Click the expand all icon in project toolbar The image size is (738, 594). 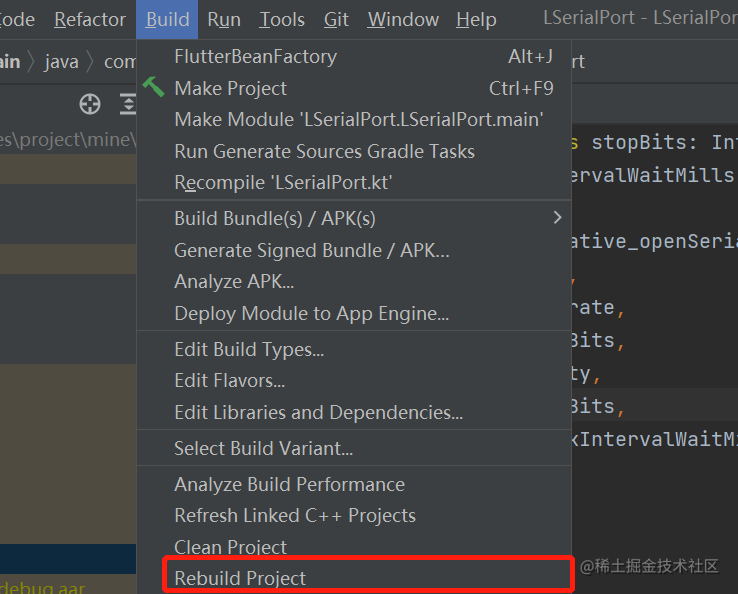point(128,104)
